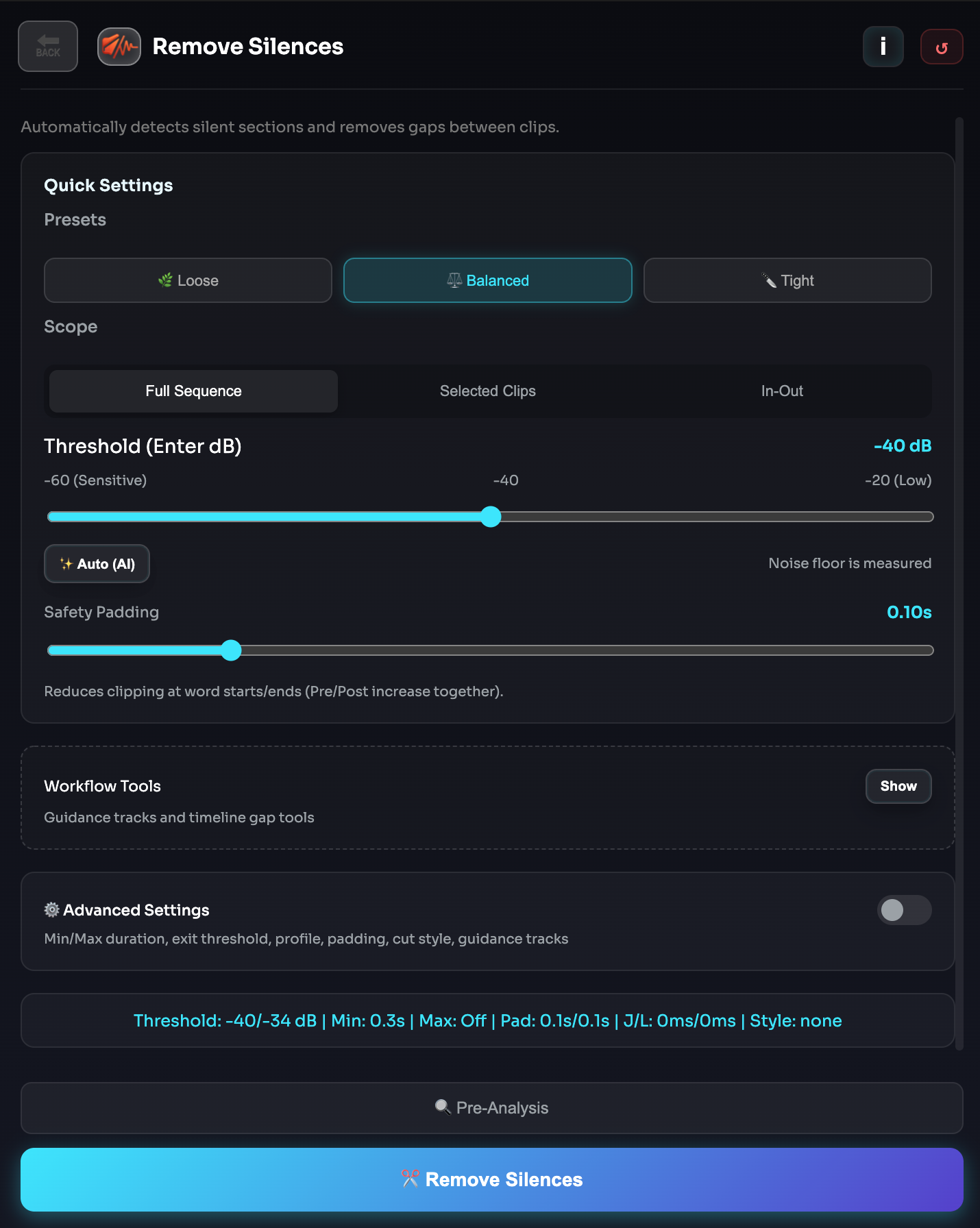
Task: Click the Back arrow button
Action: pyautogui.click(x=48, y=47)
